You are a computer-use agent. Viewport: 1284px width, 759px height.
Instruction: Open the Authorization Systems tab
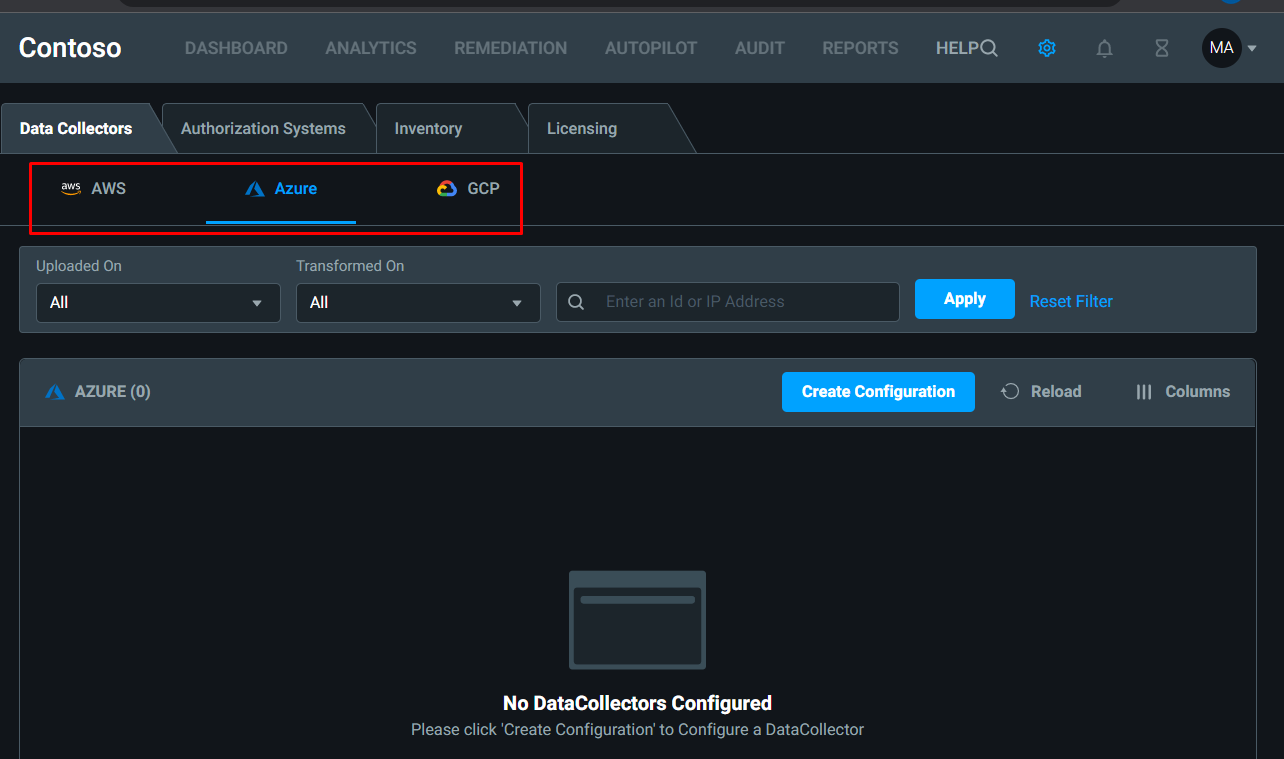(x=263, y=129)
